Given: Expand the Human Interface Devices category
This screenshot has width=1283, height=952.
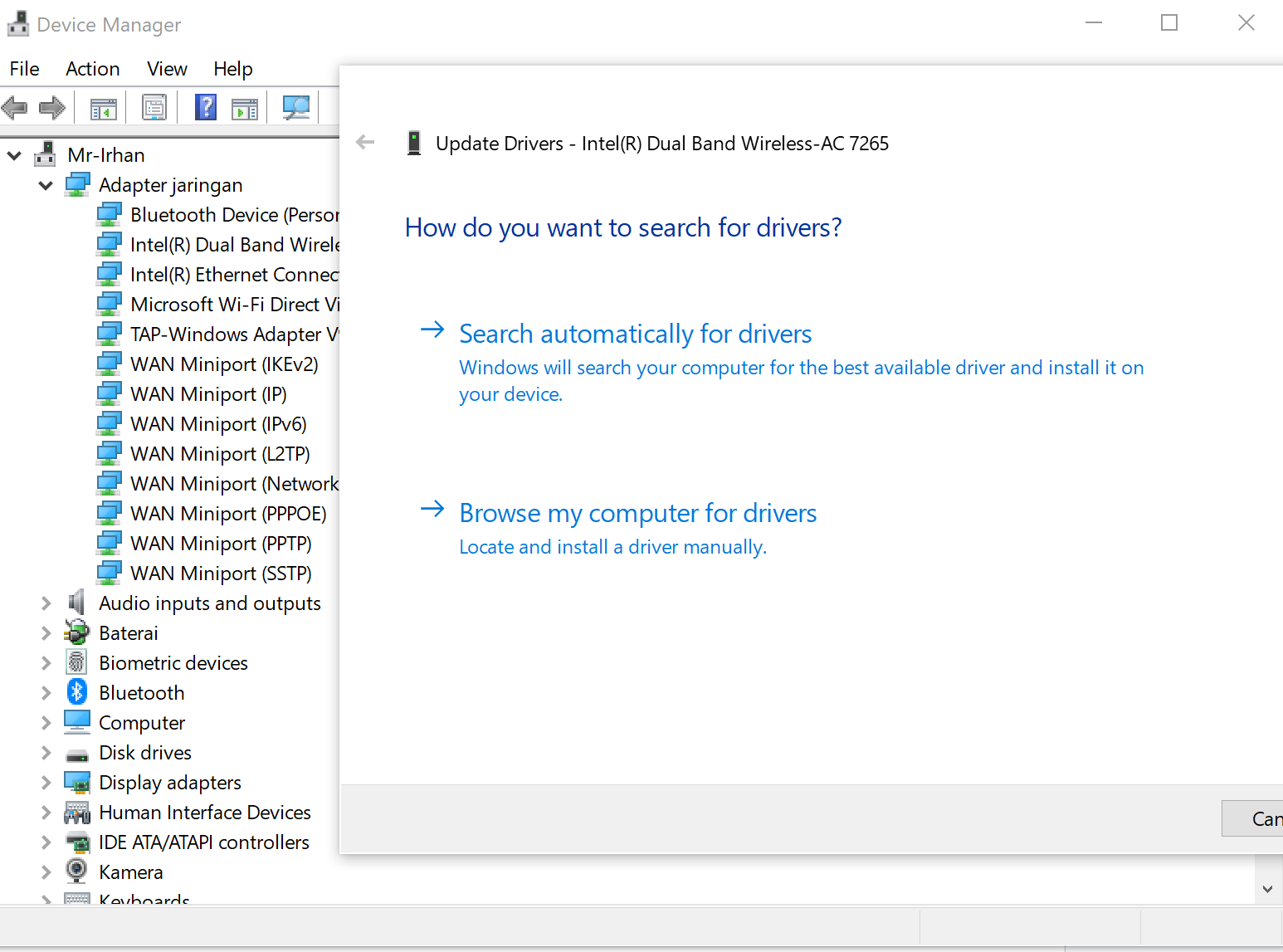Looking at the screenshot, I should tap(46, 813).
